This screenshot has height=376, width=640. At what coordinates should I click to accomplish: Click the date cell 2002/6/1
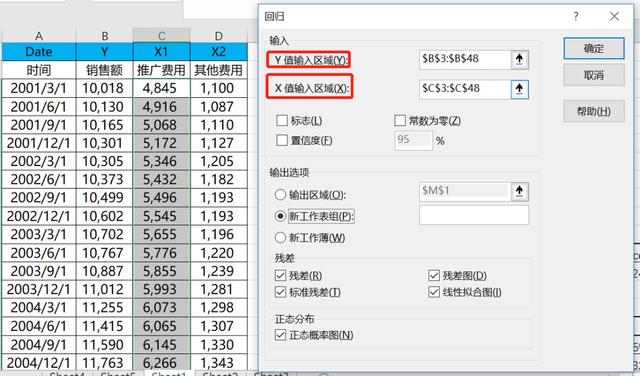pos(39,179)
